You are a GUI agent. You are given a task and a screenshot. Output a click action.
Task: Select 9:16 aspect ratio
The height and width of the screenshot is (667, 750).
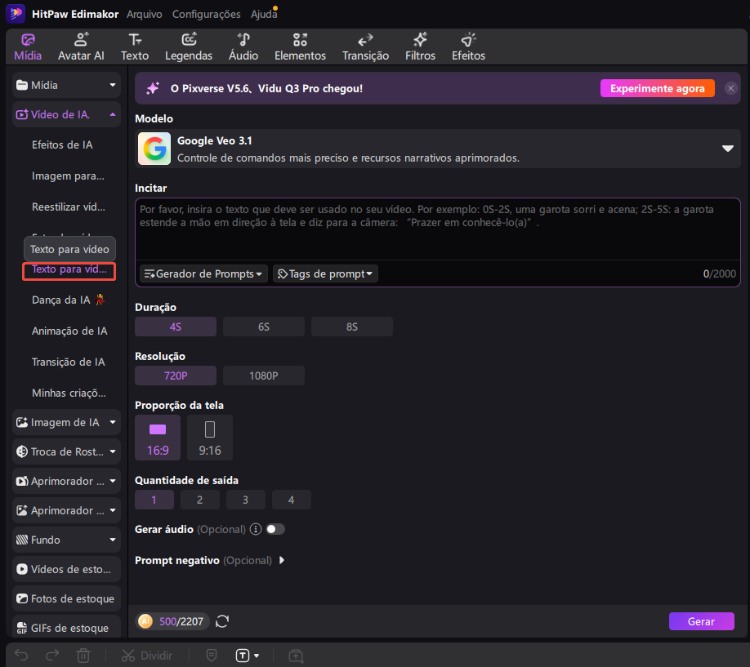(x=210, y=438)
